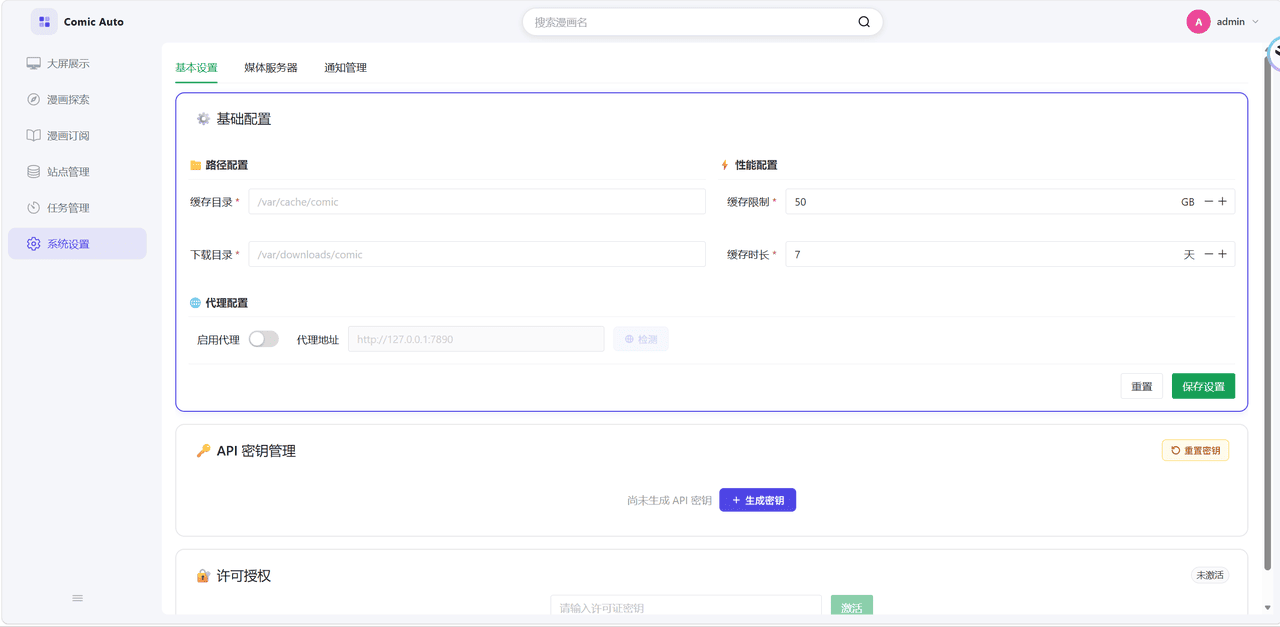Toggle the 启用代理 switch
Screen dimensions: 1280x627
point(263,339)
